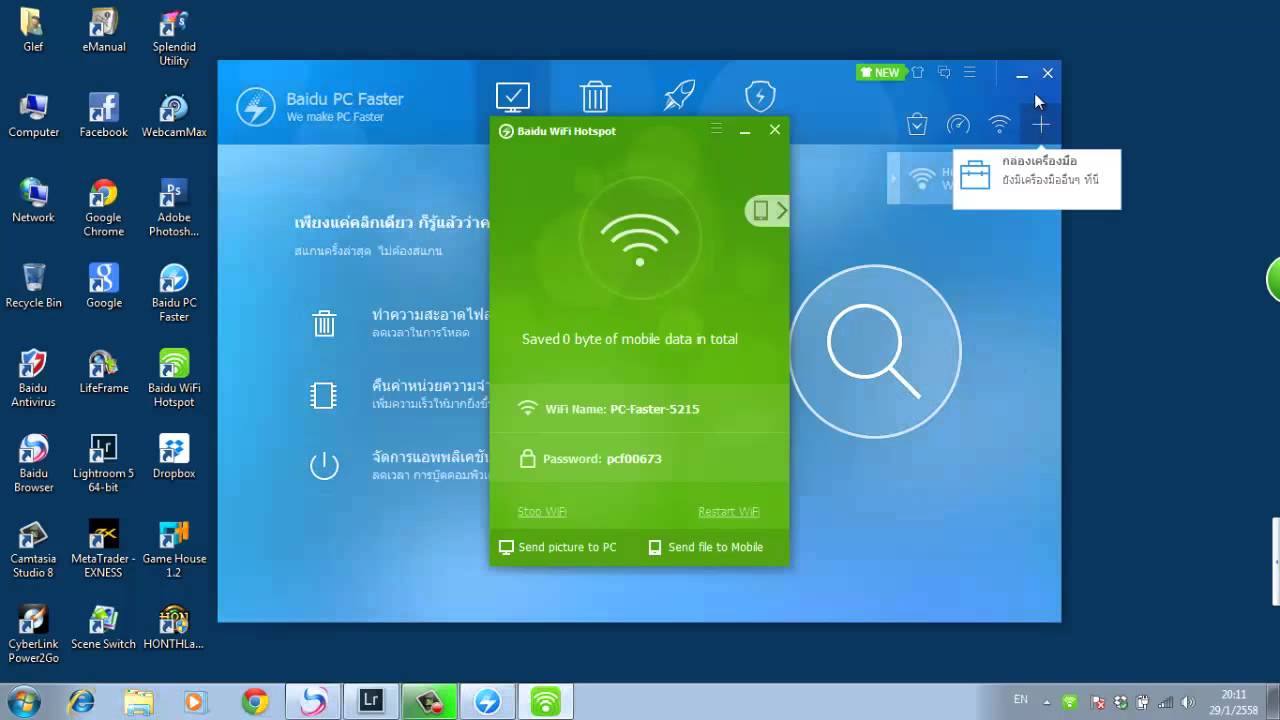Image resolution: width=1280 pixels, height=720 pixels.
Task: Click Internet Explorer in the taskbar
Action: (x=83, y=702)
